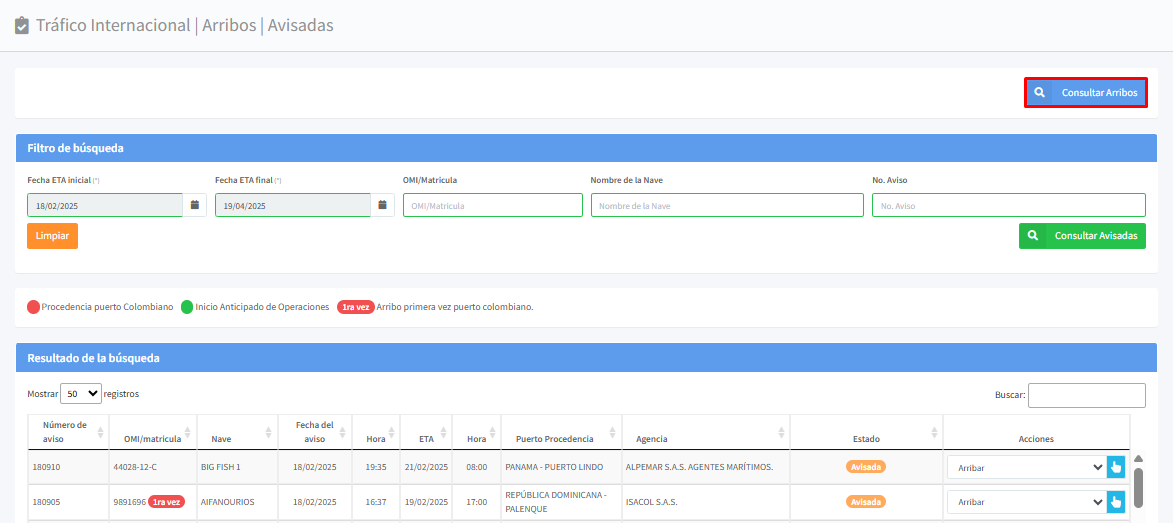Expand Arribar dropdown for AIFANOURIOS
The height and width of the screenshot is (523, 1173).
pos(1025,501)
